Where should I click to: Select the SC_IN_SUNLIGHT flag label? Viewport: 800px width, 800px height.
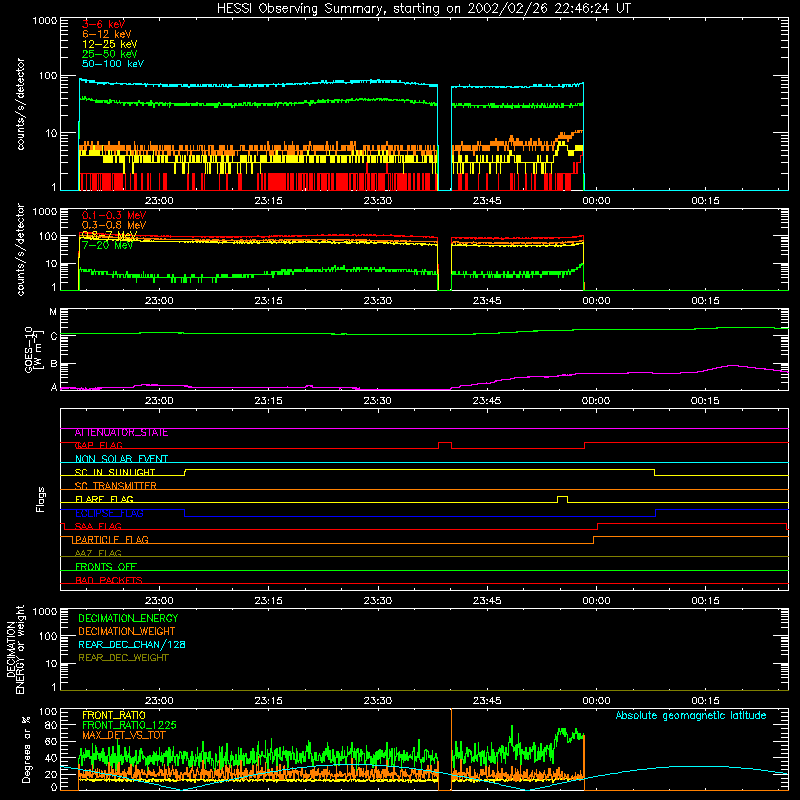[x=115, y=472]
